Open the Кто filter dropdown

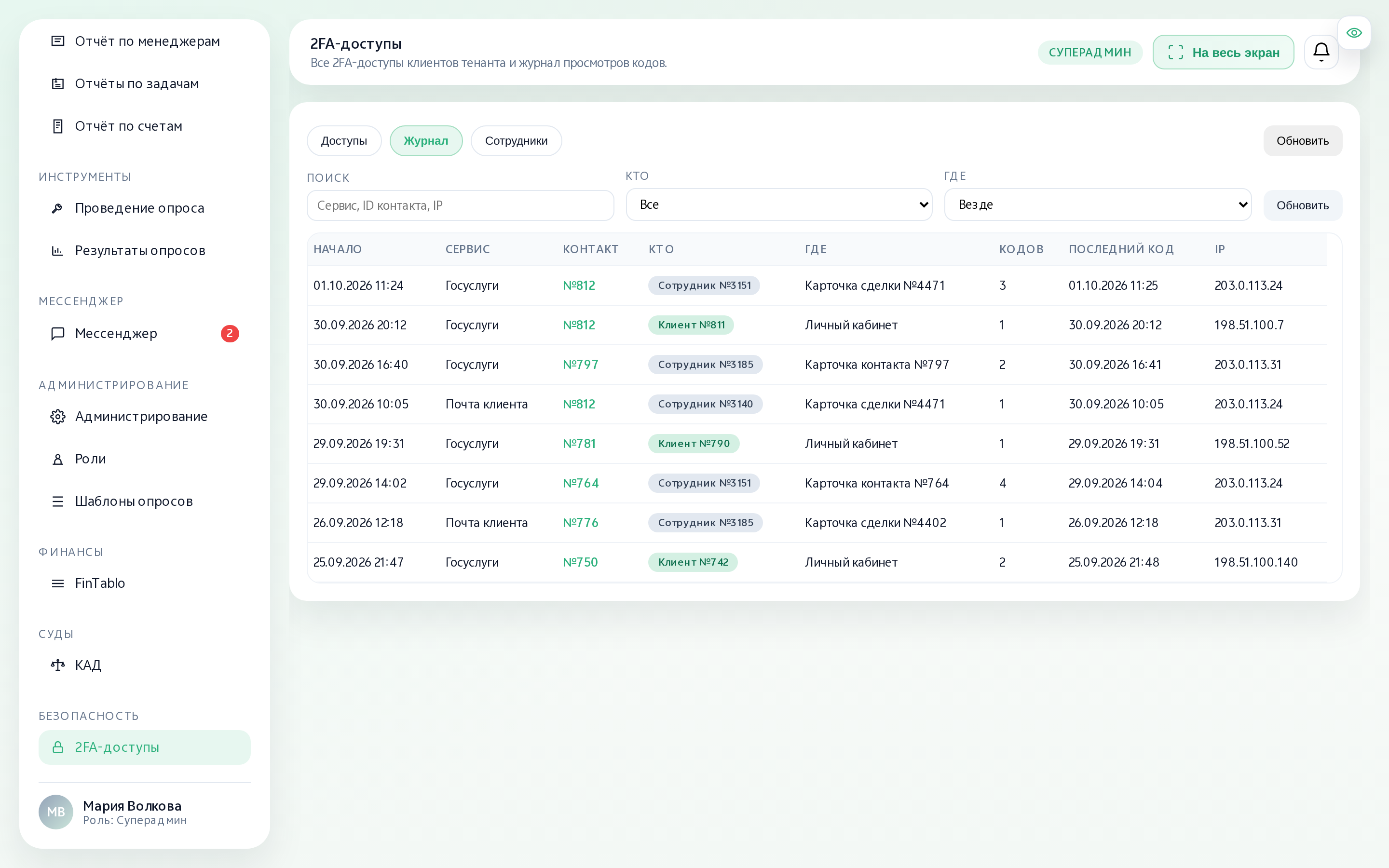tap(779, 204)
